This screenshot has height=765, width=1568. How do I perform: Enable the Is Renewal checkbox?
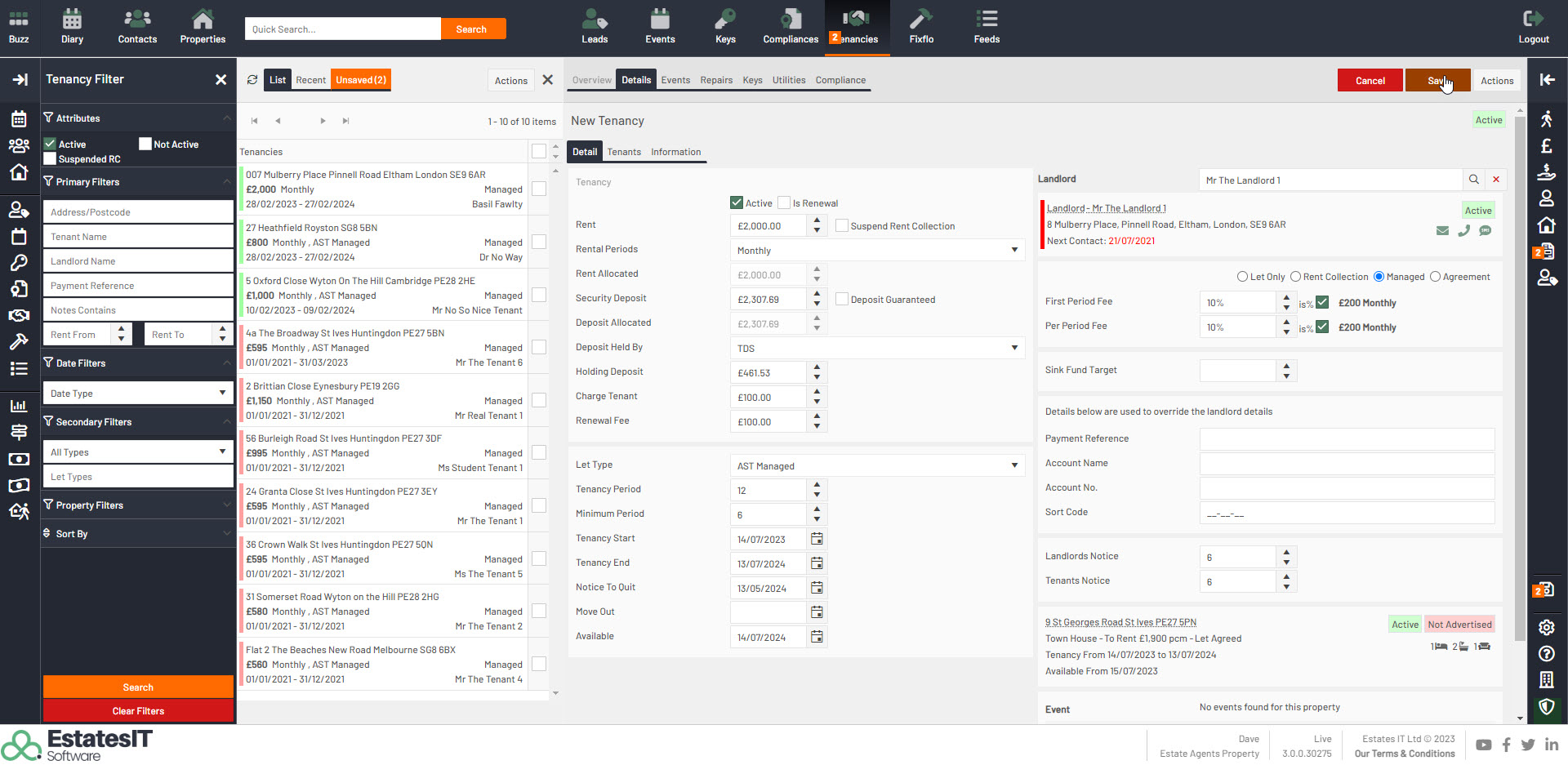pos(784,203)
